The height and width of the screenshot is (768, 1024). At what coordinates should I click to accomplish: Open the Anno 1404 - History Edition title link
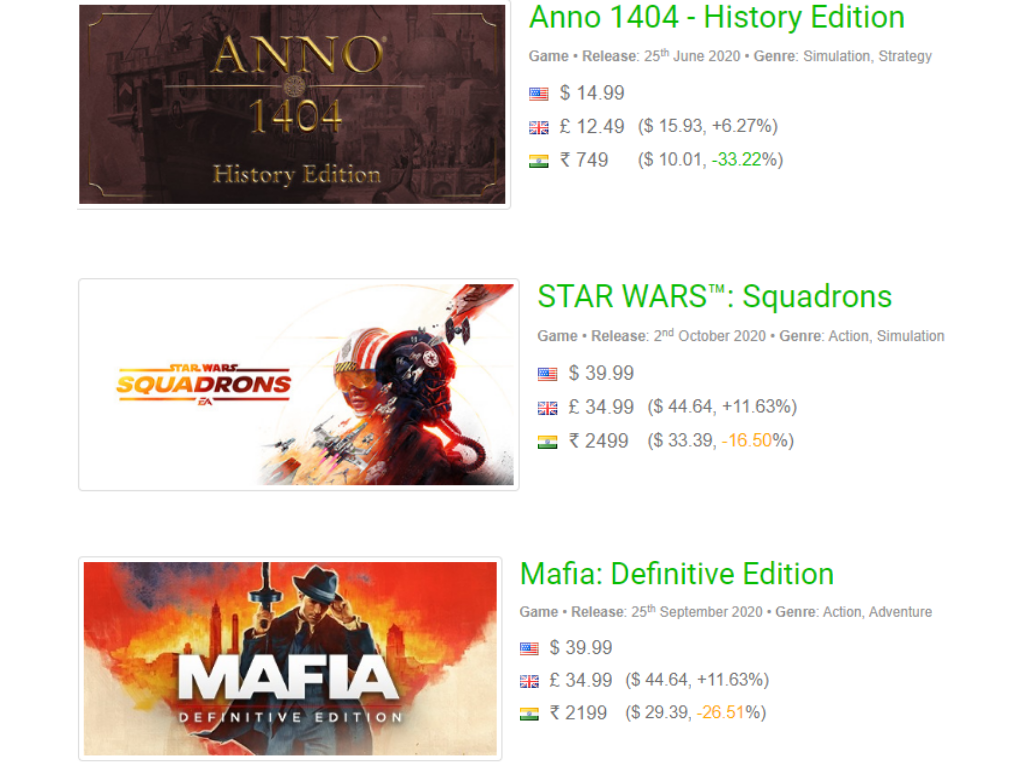(x=716, y=17)
